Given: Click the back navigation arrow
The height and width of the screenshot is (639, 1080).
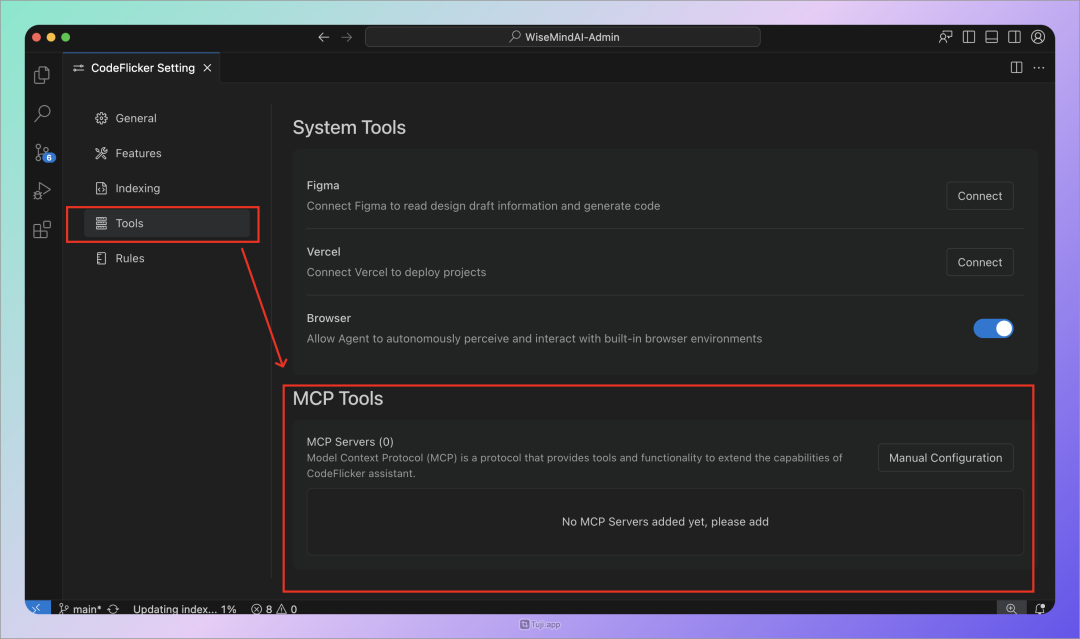Looking at the screenshot, I should coord(323,36).
